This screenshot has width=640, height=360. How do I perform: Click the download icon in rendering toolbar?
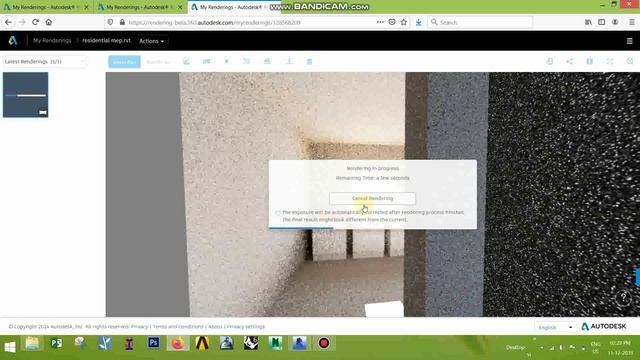[x=289, y=61]
